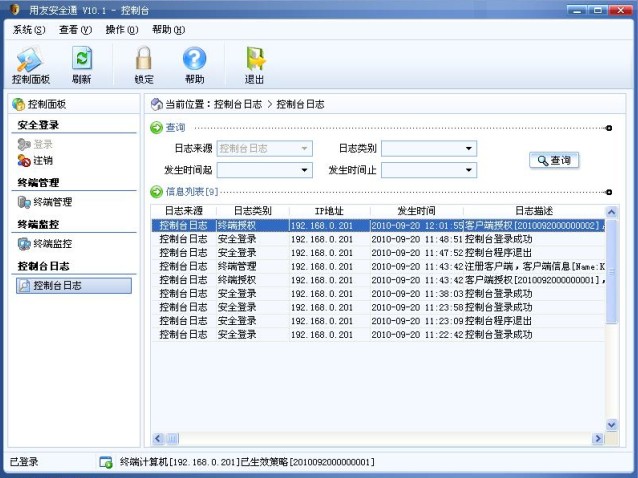Sort by the IP地址 column header
Screen dimensions: 638x478
330,211
